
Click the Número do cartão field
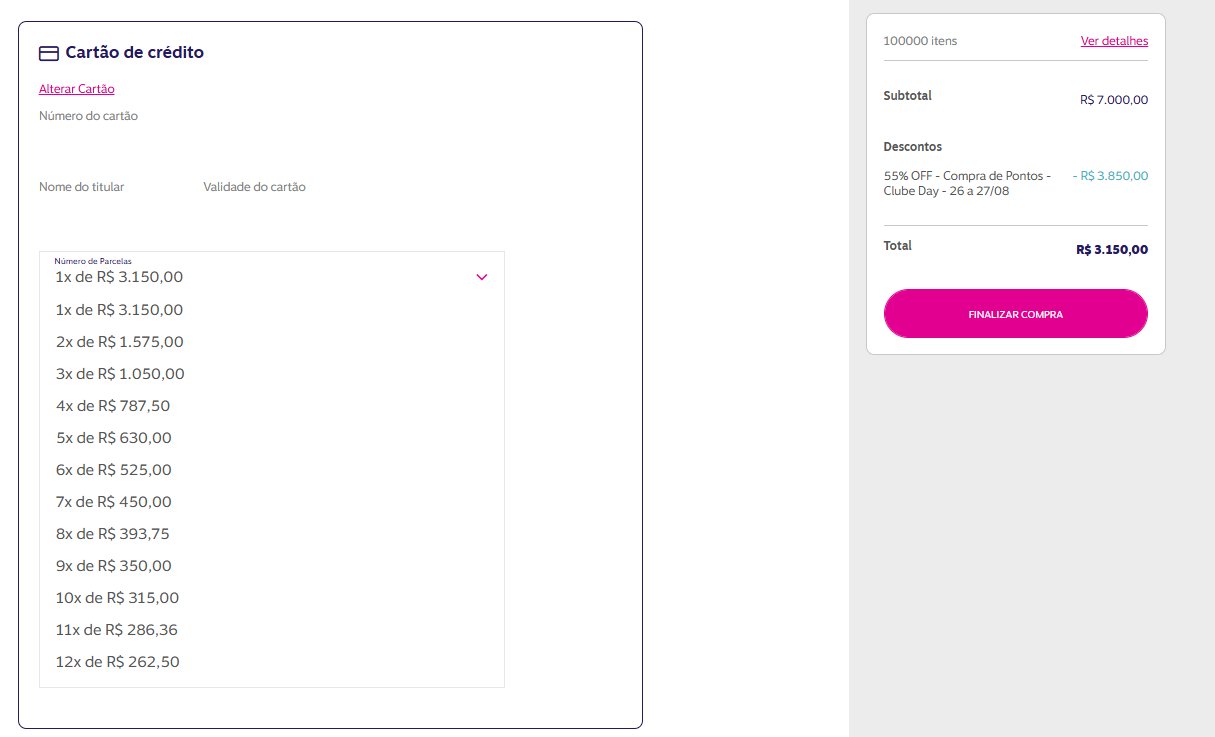(x=88, y=116)
